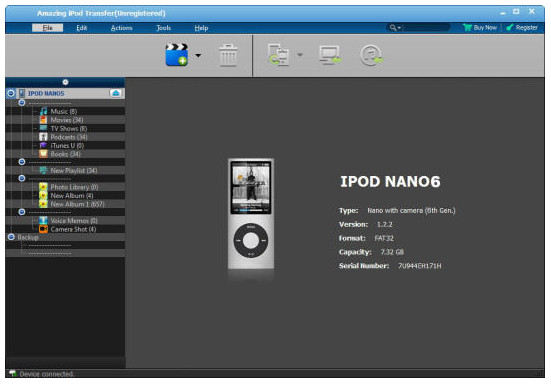Open the export dropdown arrow
This screenshot has width=551, height=385.
coord(300,54)
